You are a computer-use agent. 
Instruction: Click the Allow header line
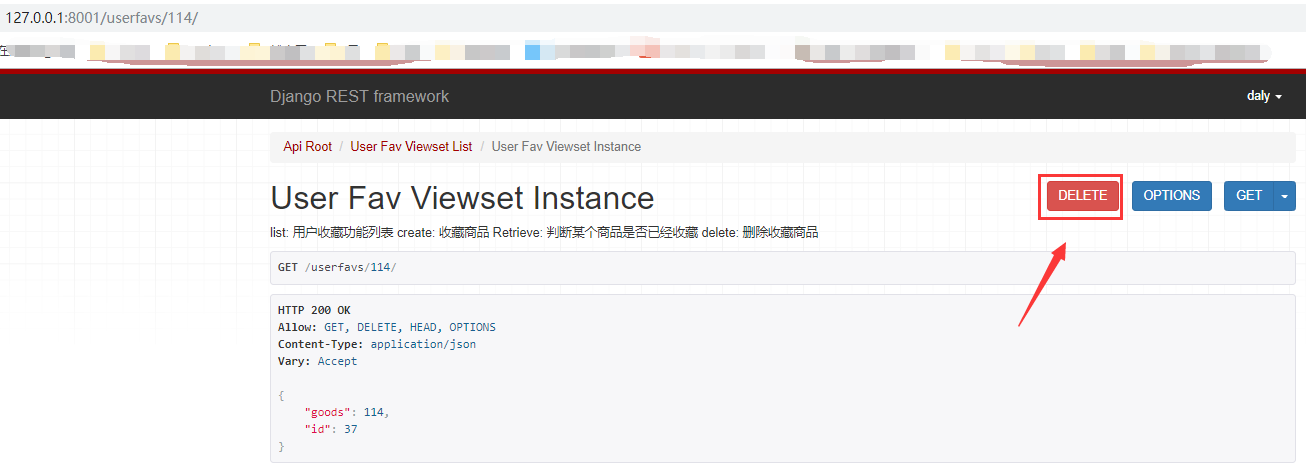pyautogui.click(x=386, y=327)
